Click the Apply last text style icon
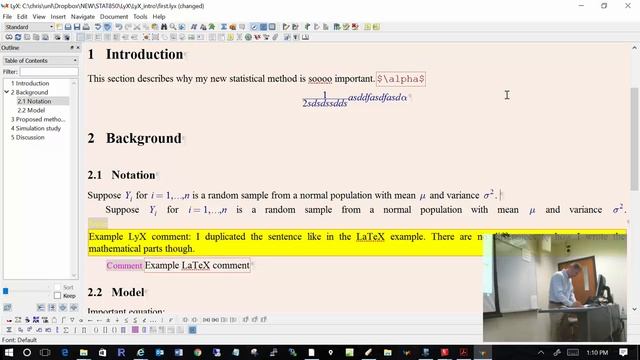The height and width of the screenshot is (360, 640). (x=212, y=27)
